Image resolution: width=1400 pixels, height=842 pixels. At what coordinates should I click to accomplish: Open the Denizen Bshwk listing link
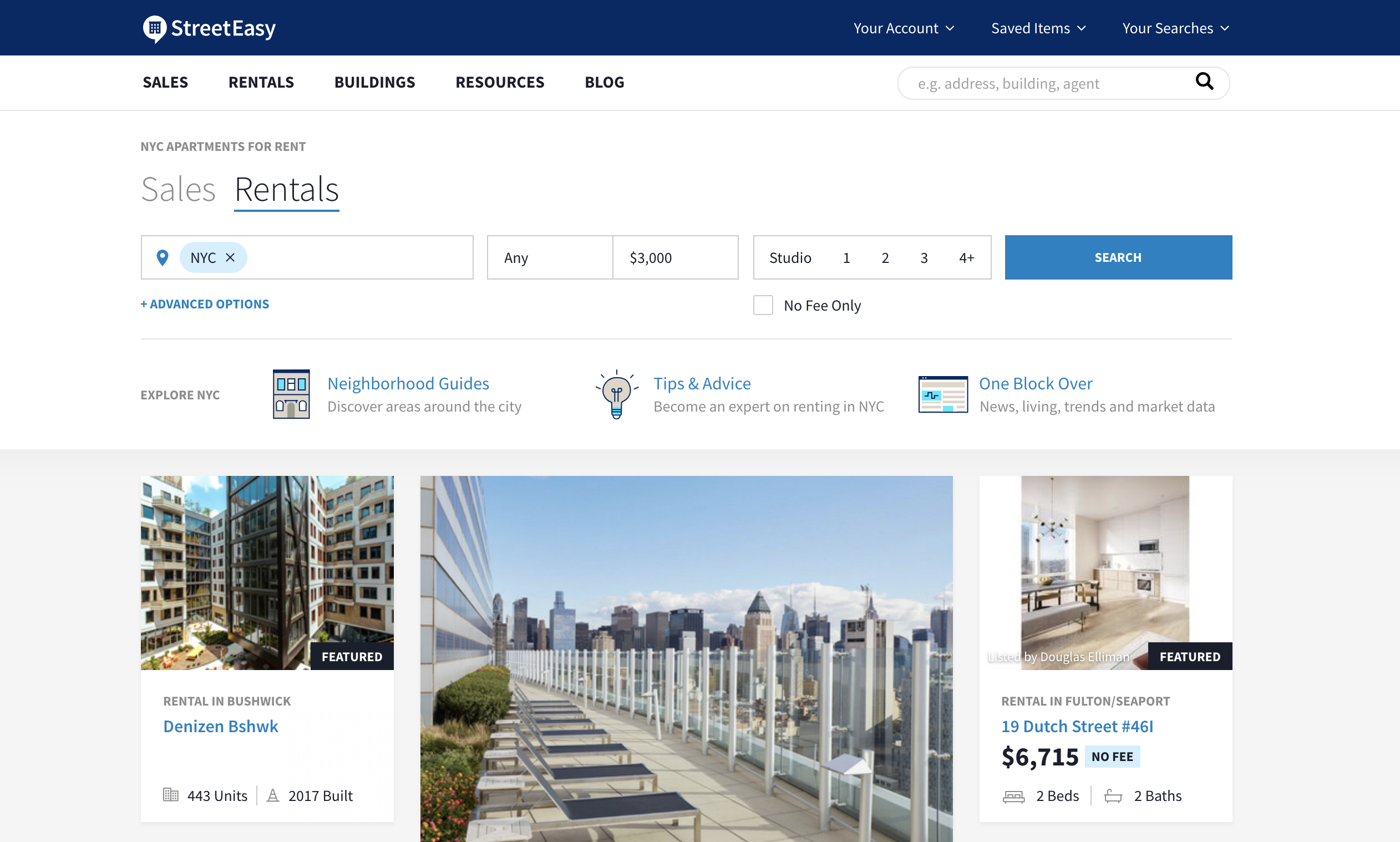click(221, 726)
